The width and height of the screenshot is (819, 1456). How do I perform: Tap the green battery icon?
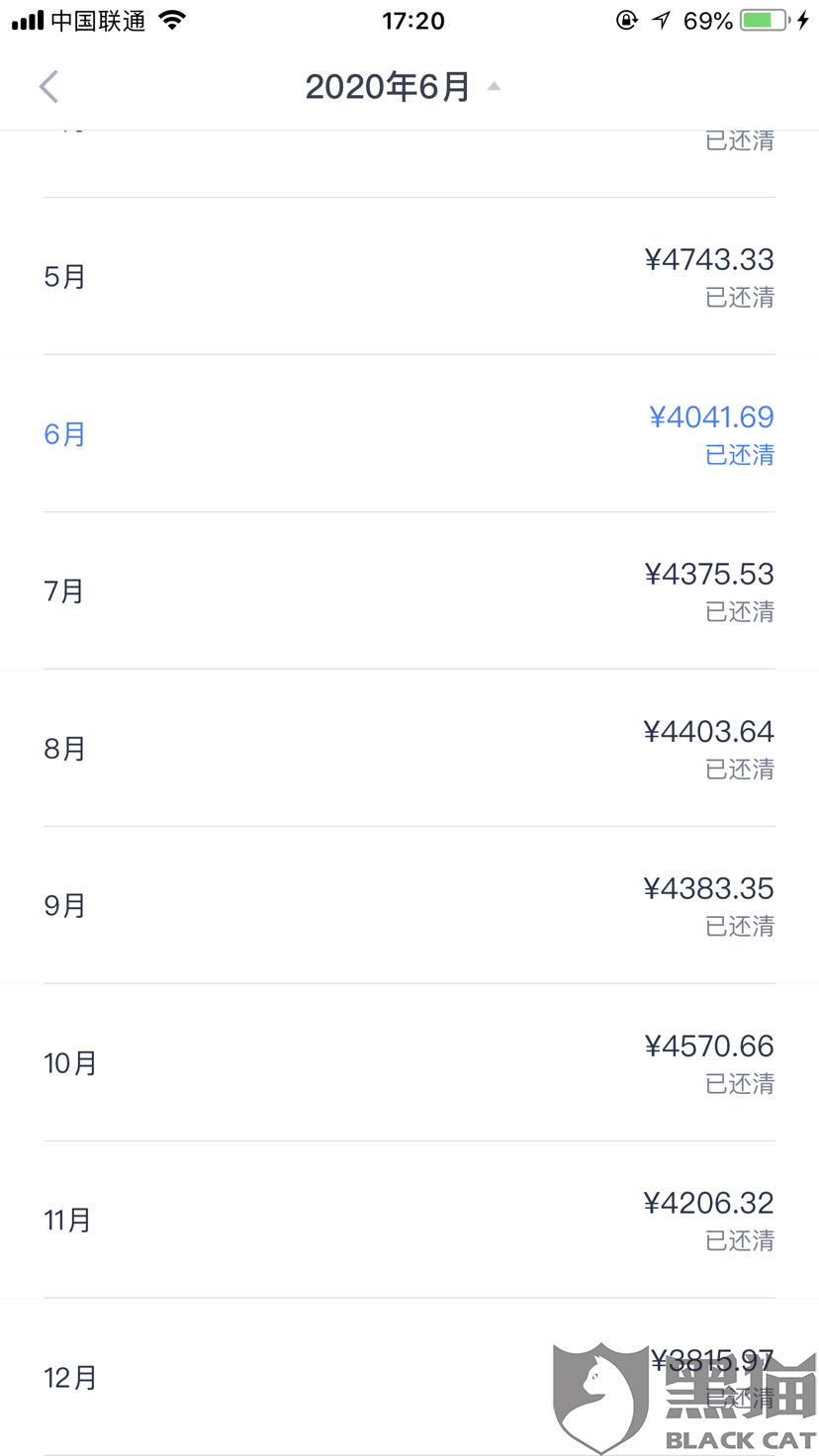[x=764, y=20]
